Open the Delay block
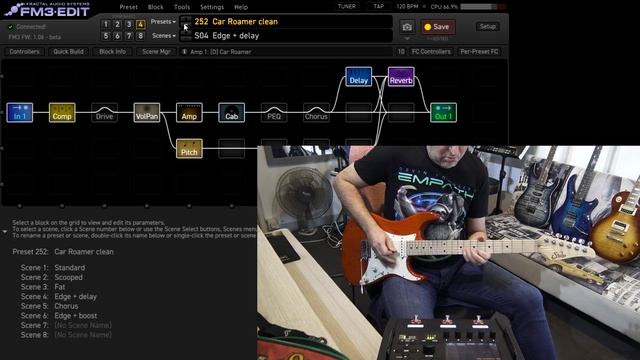This screenshot has width=640, height=360. 359,77
